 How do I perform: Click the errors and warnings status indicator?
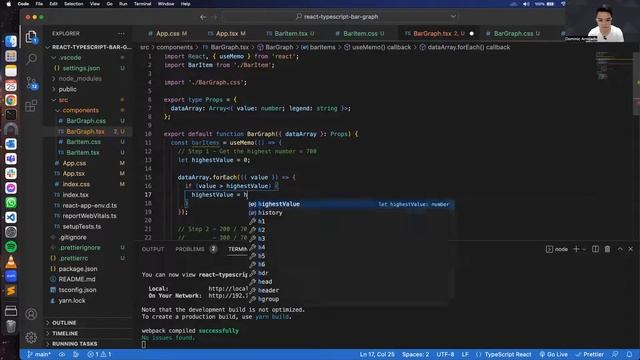click(x=99, y=354)
